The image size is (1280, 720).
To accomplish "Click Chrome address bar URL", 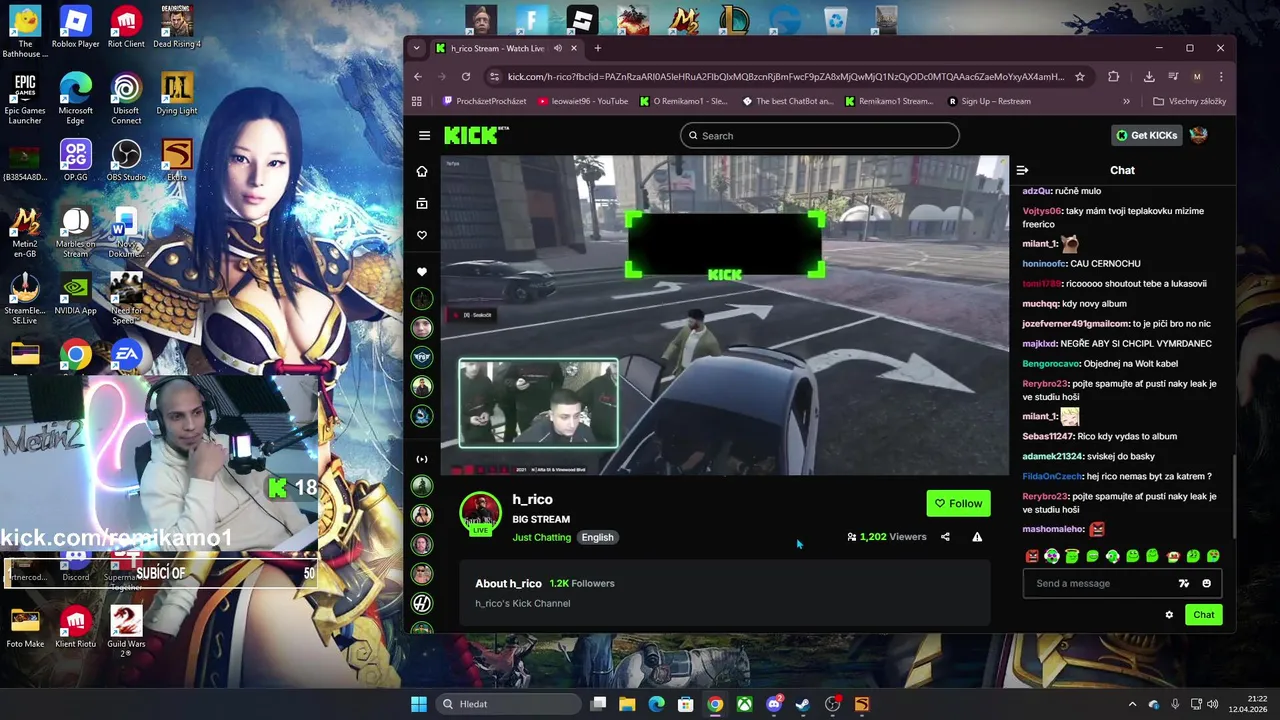I will (x=785, y=76).
